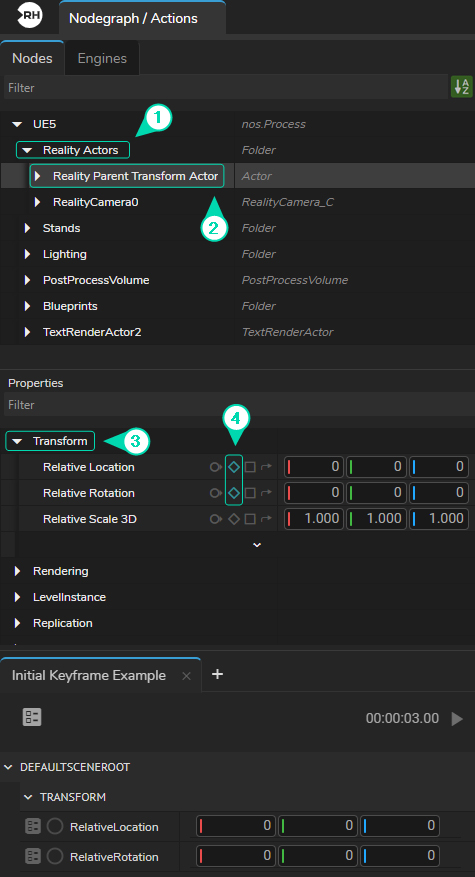Collapse the DEFAULTSCENEROOT section
Viewport: 475px width, 877px height.
pos(9,767)
